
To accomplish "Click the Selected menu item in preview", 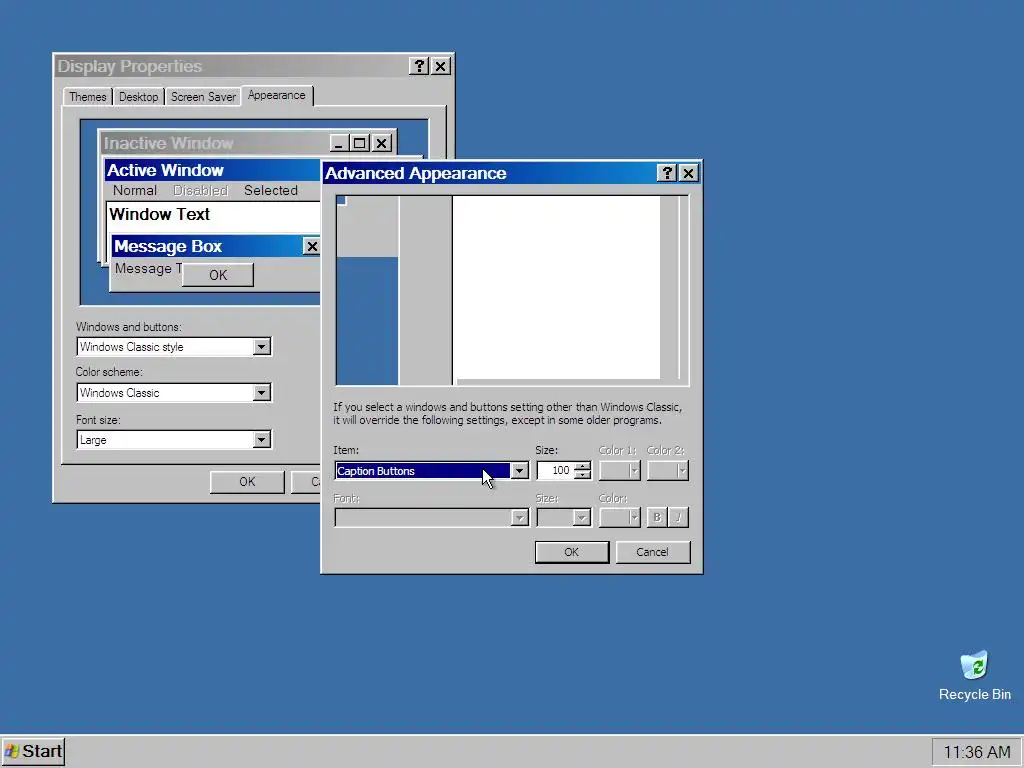I will click(x=271, y=190).
